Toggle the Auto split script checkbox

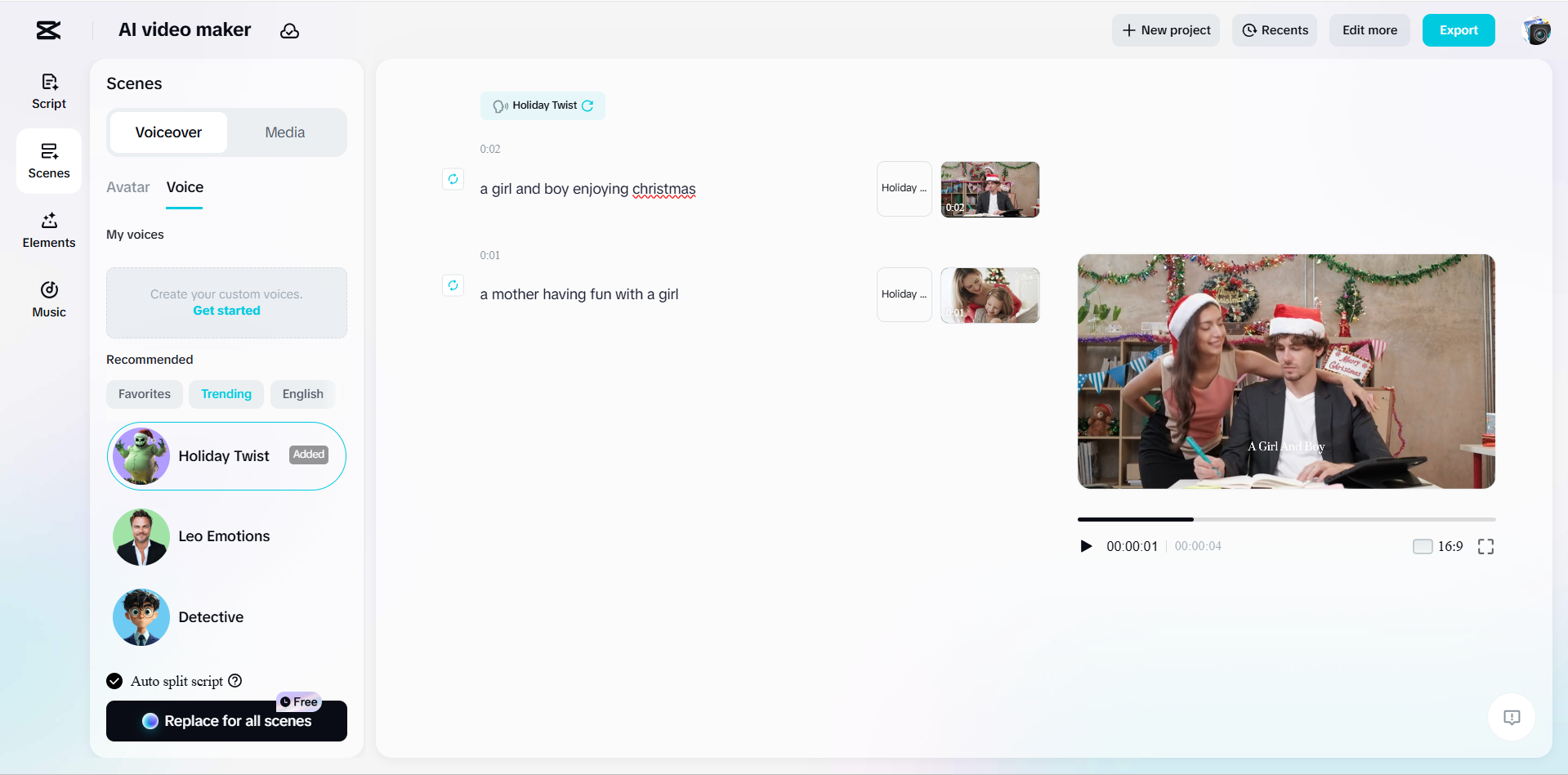click(114, 680)
